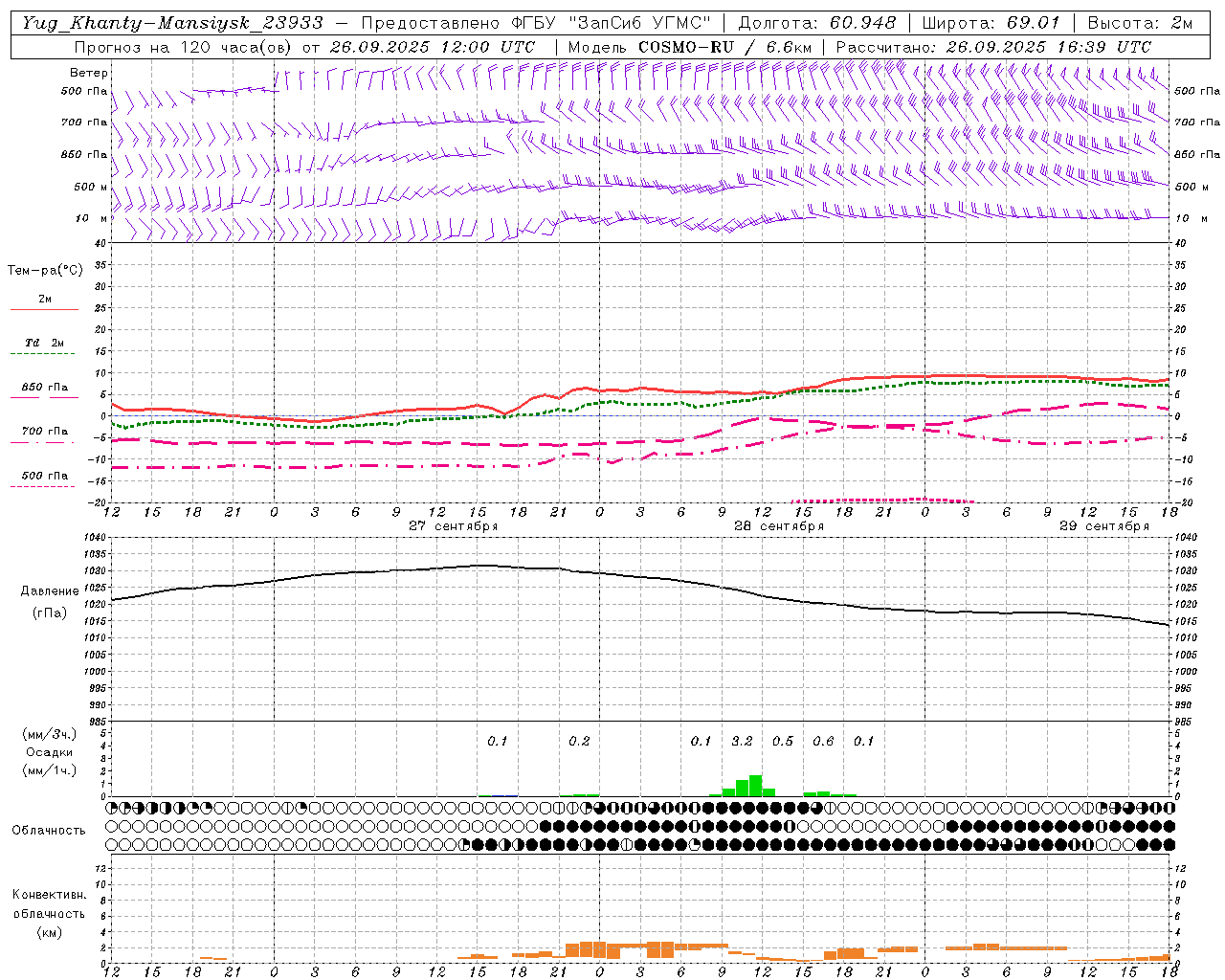Click the Широта: 69.01 value
The height and width of the screenshot is (980, 1225).
tap(991, 22)
